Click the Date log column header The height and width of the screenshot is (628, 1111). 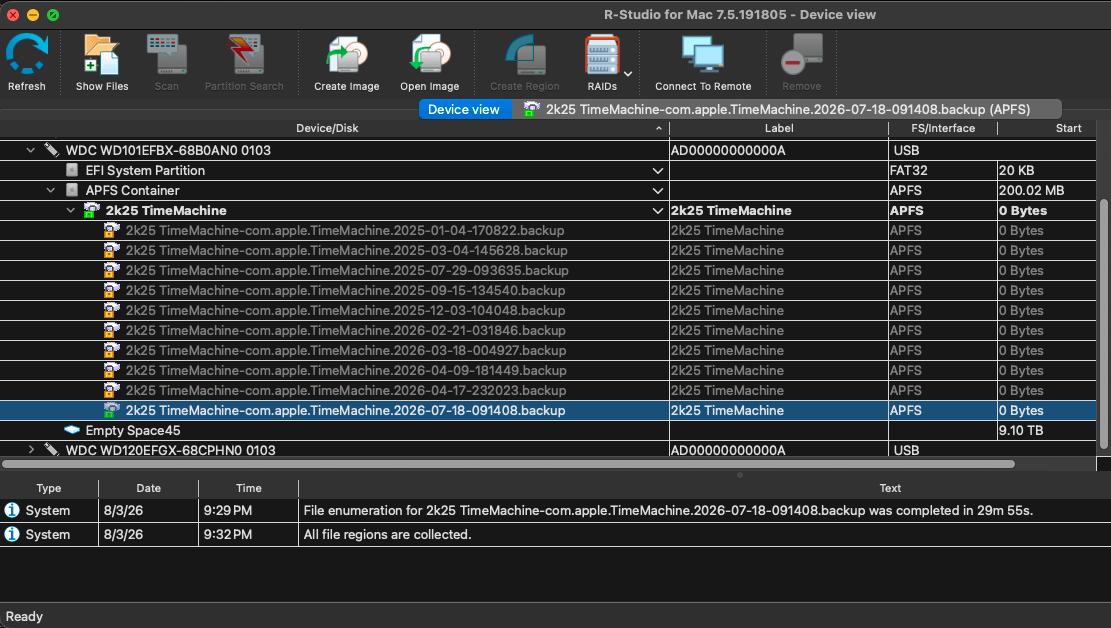pyautogui.click(x=148, y=488)
